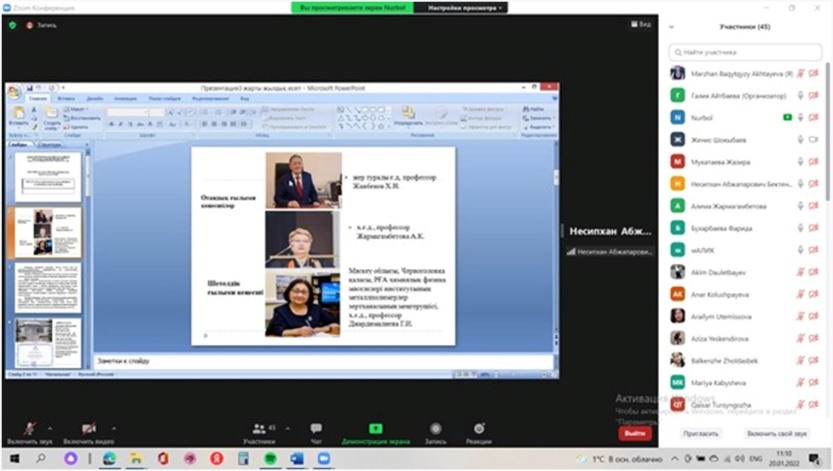The image size is (833, 471).
Task: Click green Демонстрация экрана share icon
Action: [375, 429]
